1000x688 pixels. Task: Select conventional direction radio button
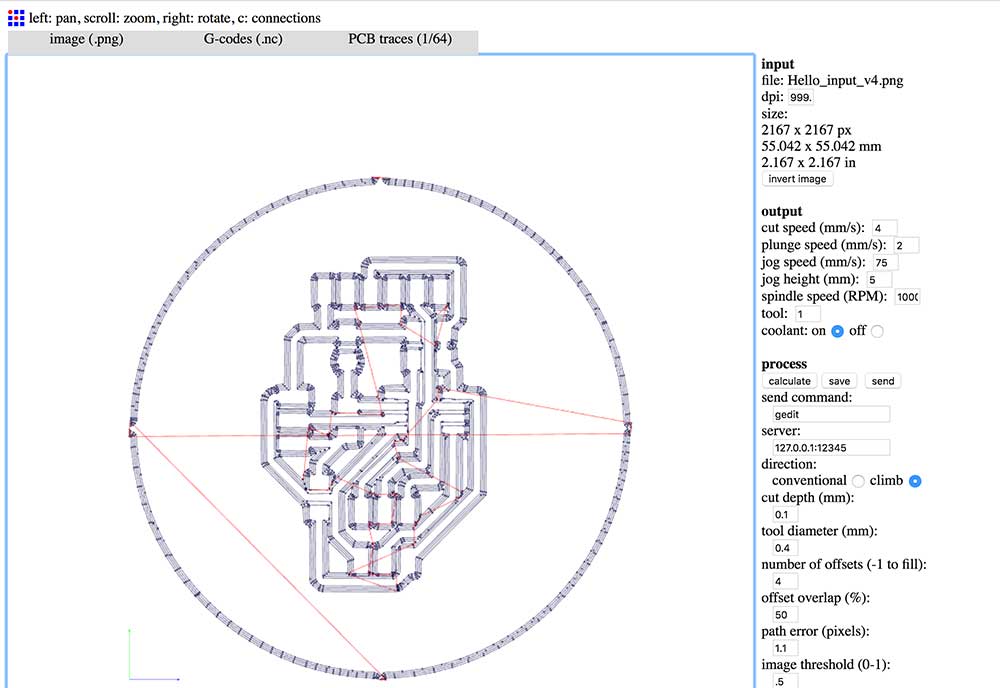[858, 481]
